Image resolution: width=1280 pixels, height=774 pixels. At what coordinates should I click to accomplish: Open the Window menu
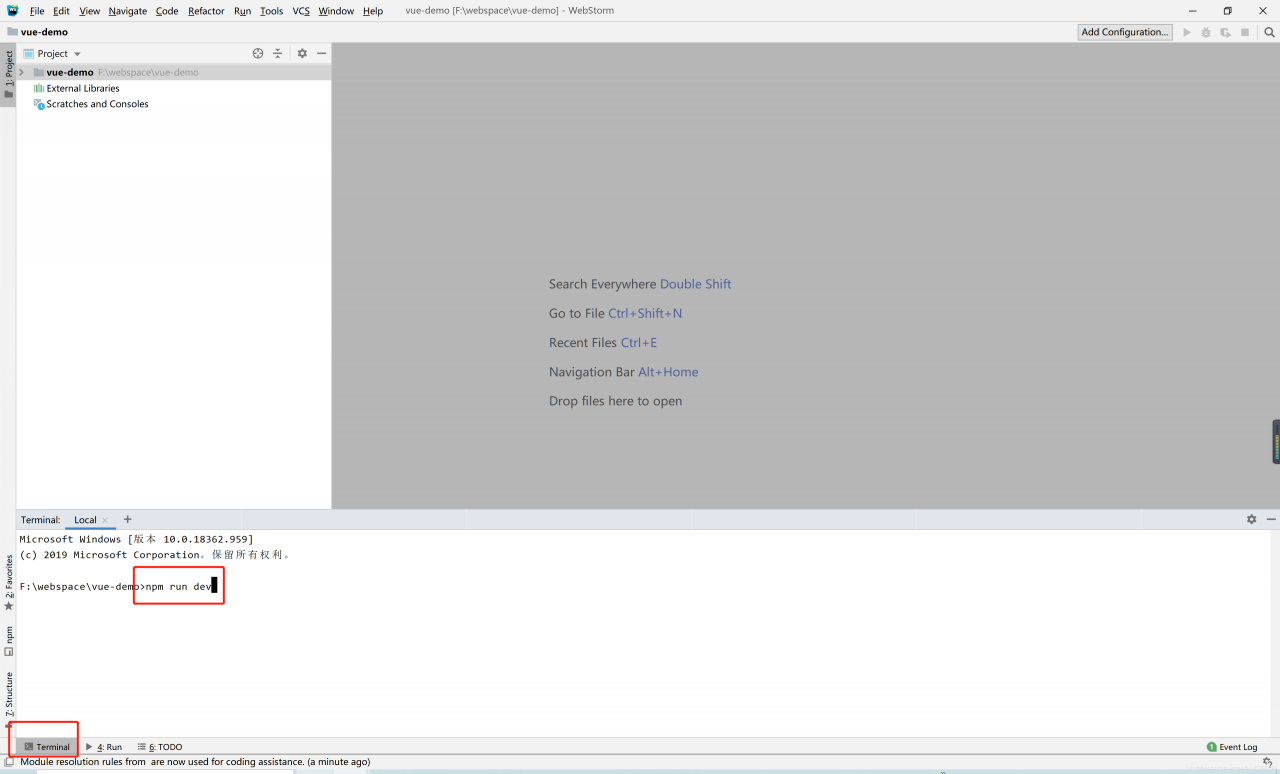[x=336, y=11]
